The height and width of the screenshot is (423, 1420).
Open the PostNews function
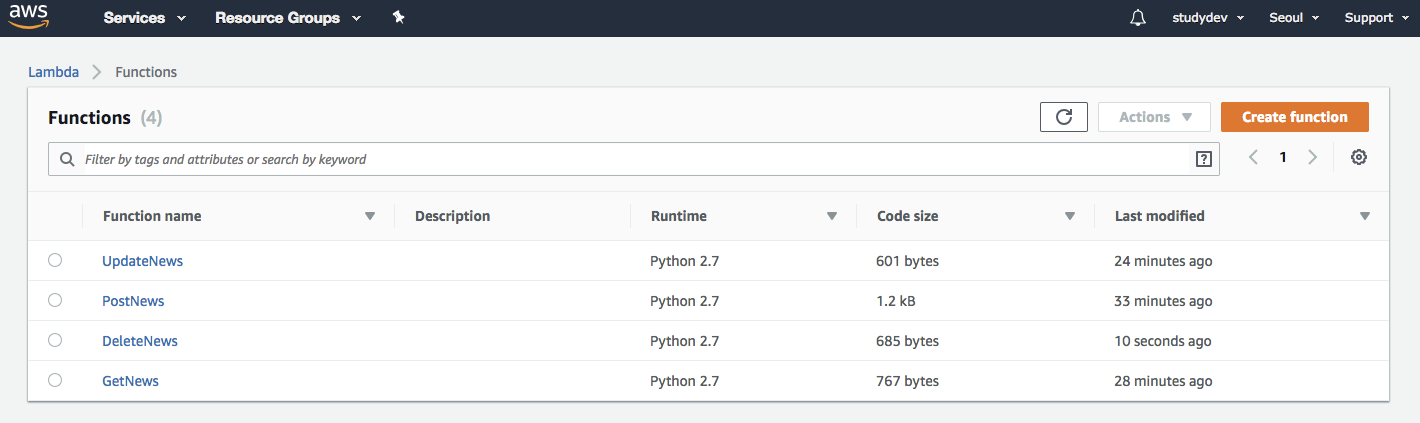coord(133,301)
